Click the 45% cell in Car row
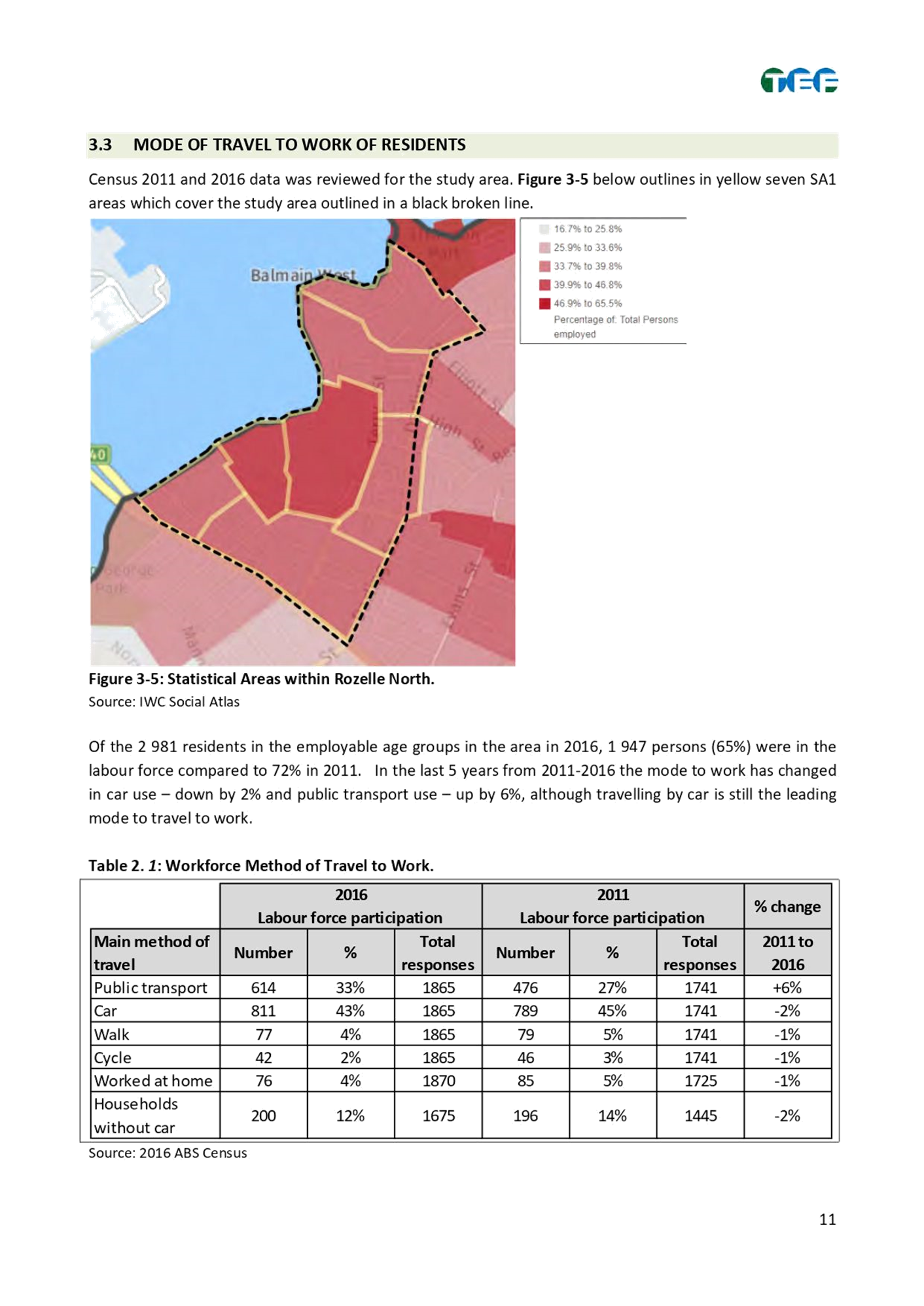This screenshot has height=1306, width=924. (x=613, y=1011)
